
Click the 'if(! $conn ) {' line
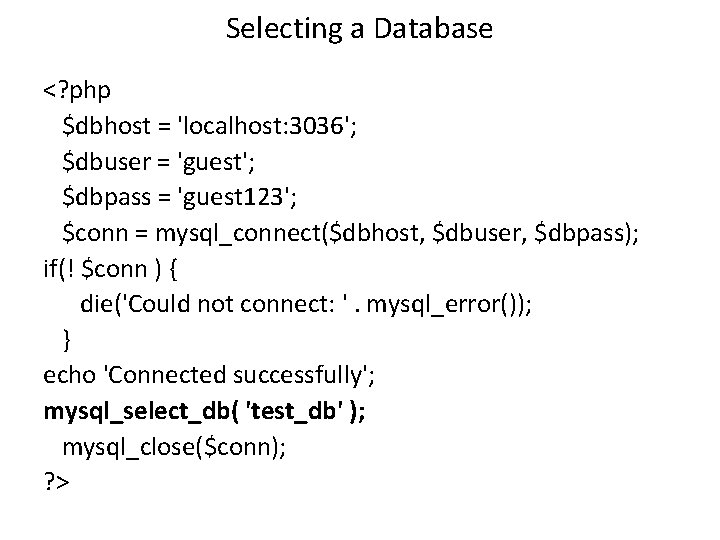tap(114, 269)
